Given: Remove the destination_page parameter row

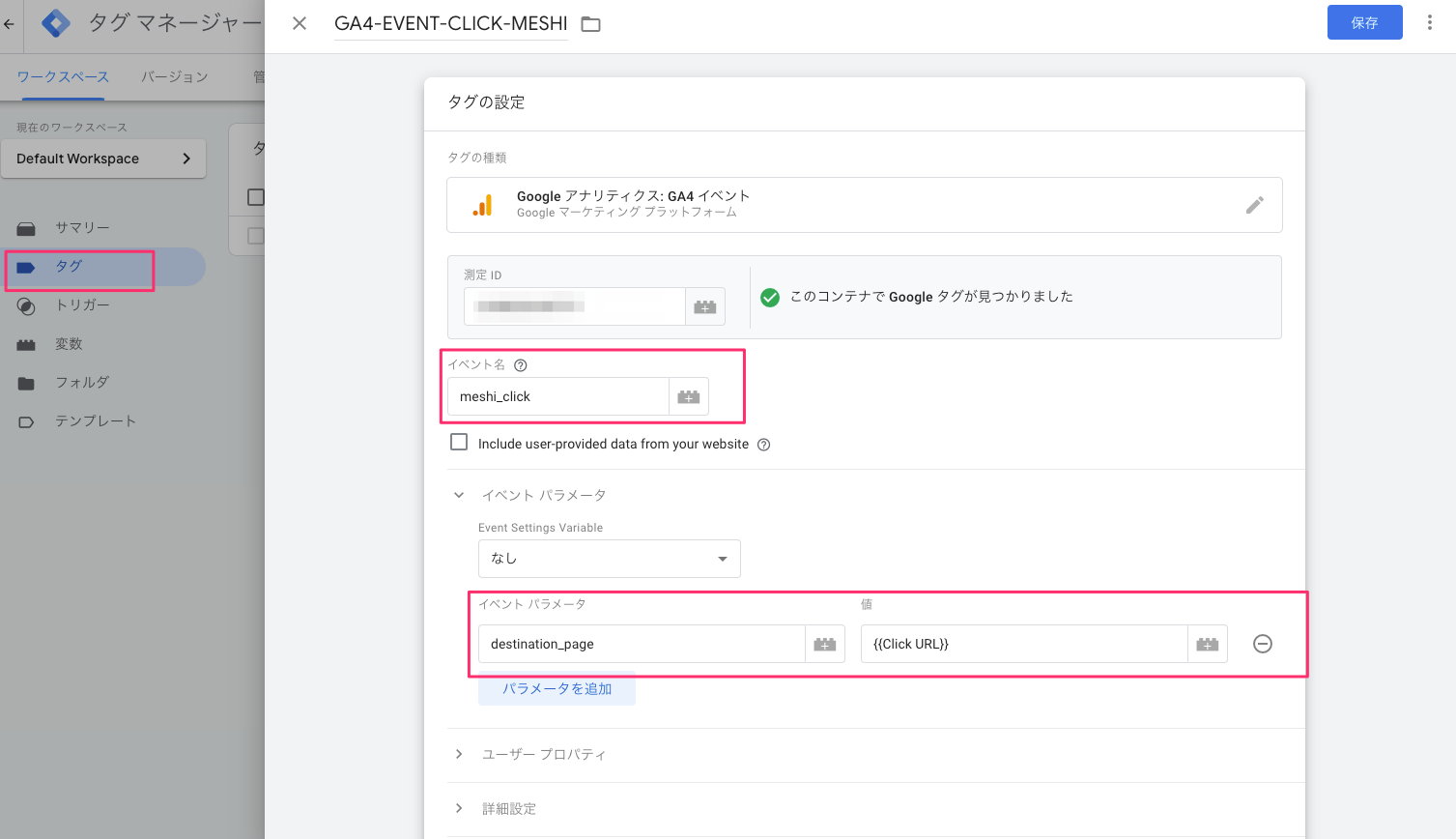Looking at the screenshot, I should (x=1262, y=644).
